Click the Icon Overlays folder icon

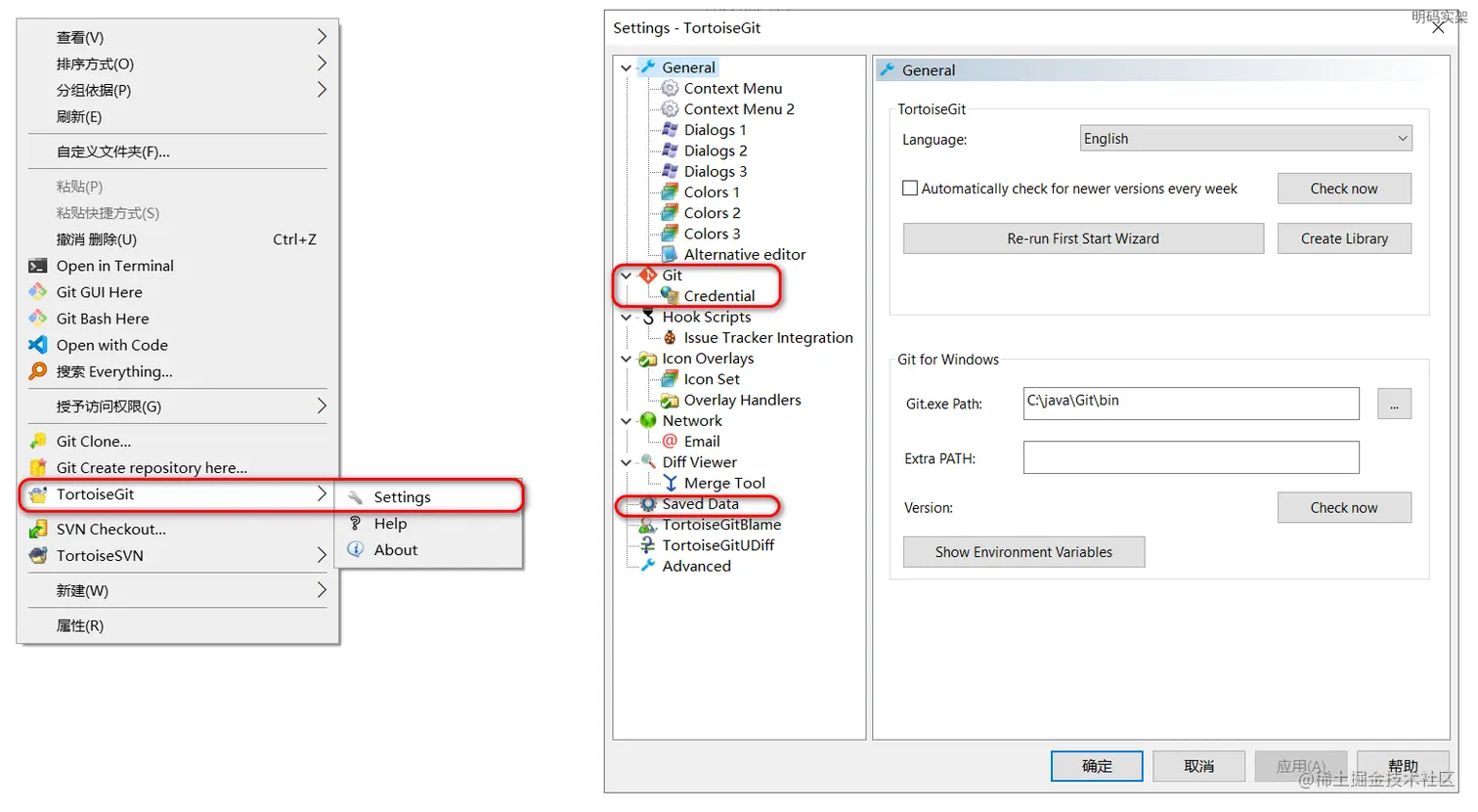648,359
